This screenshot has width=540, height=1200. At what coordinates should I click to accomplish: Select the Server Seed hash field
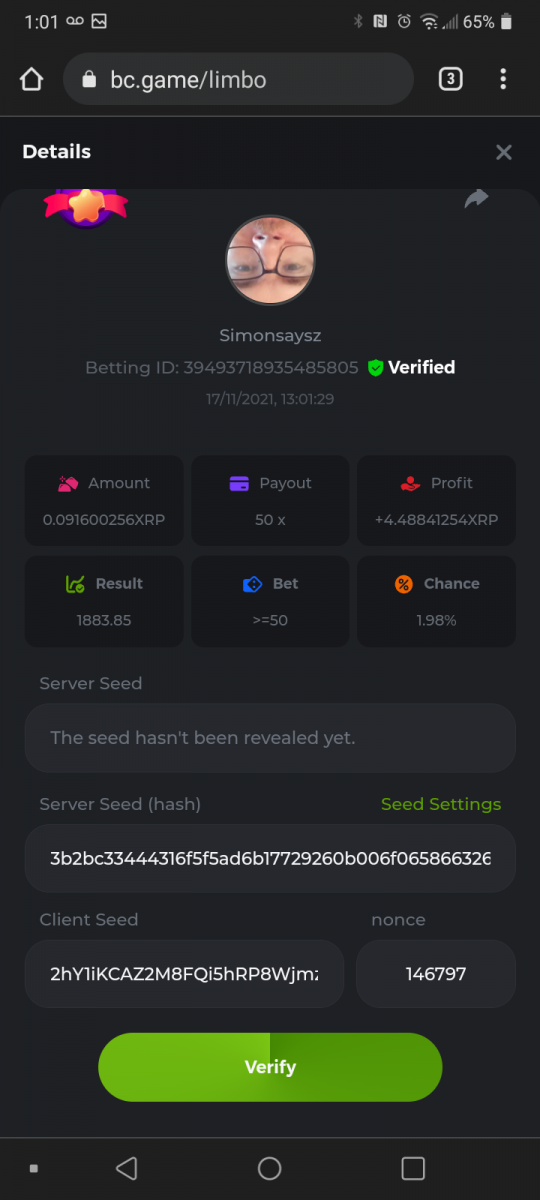[x=270, y=858]
